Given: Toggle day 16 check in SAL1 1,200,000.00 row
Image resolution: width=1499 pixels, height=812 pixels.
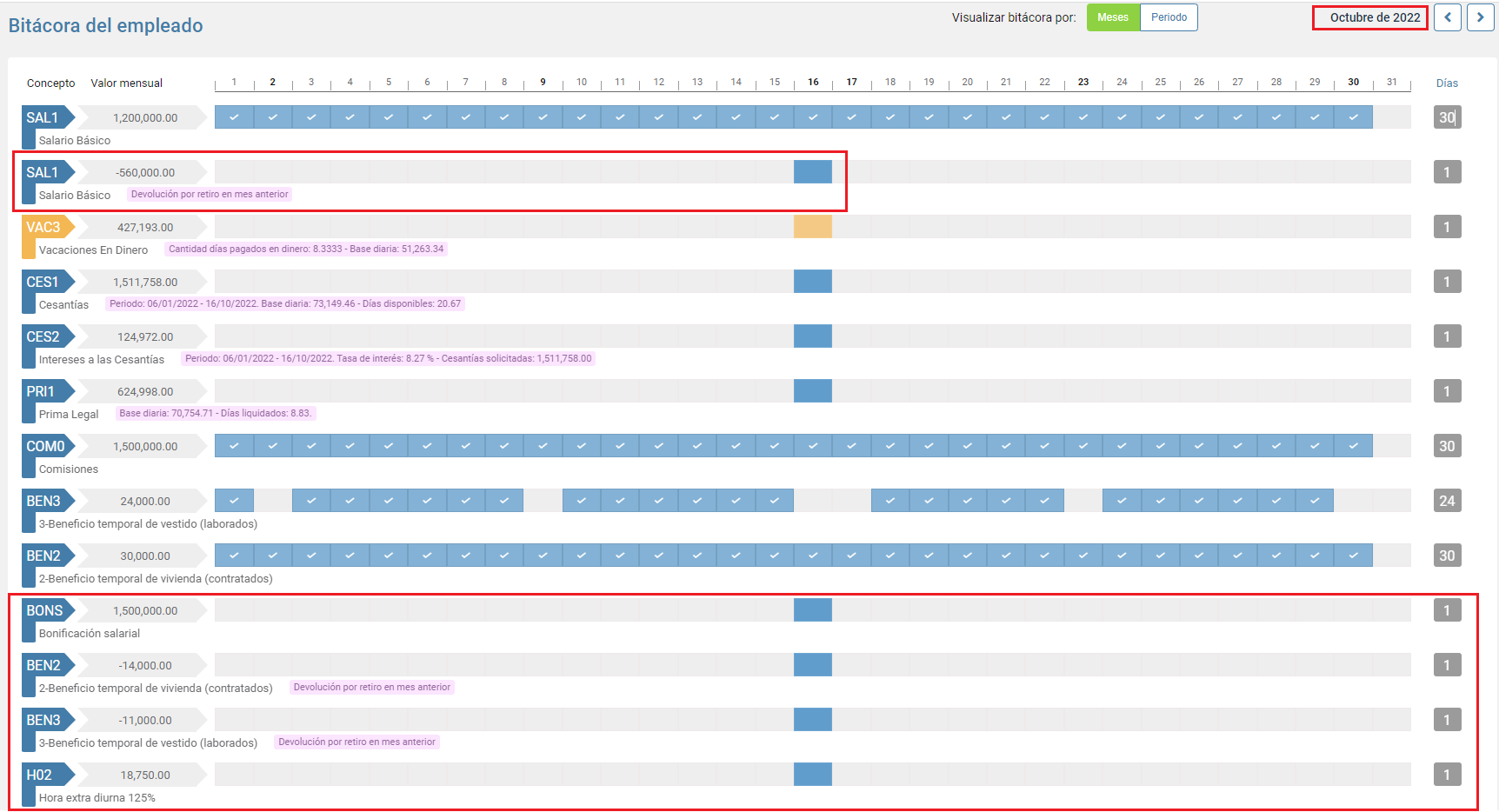Looking at the screenshot, I should coord(813,117).
